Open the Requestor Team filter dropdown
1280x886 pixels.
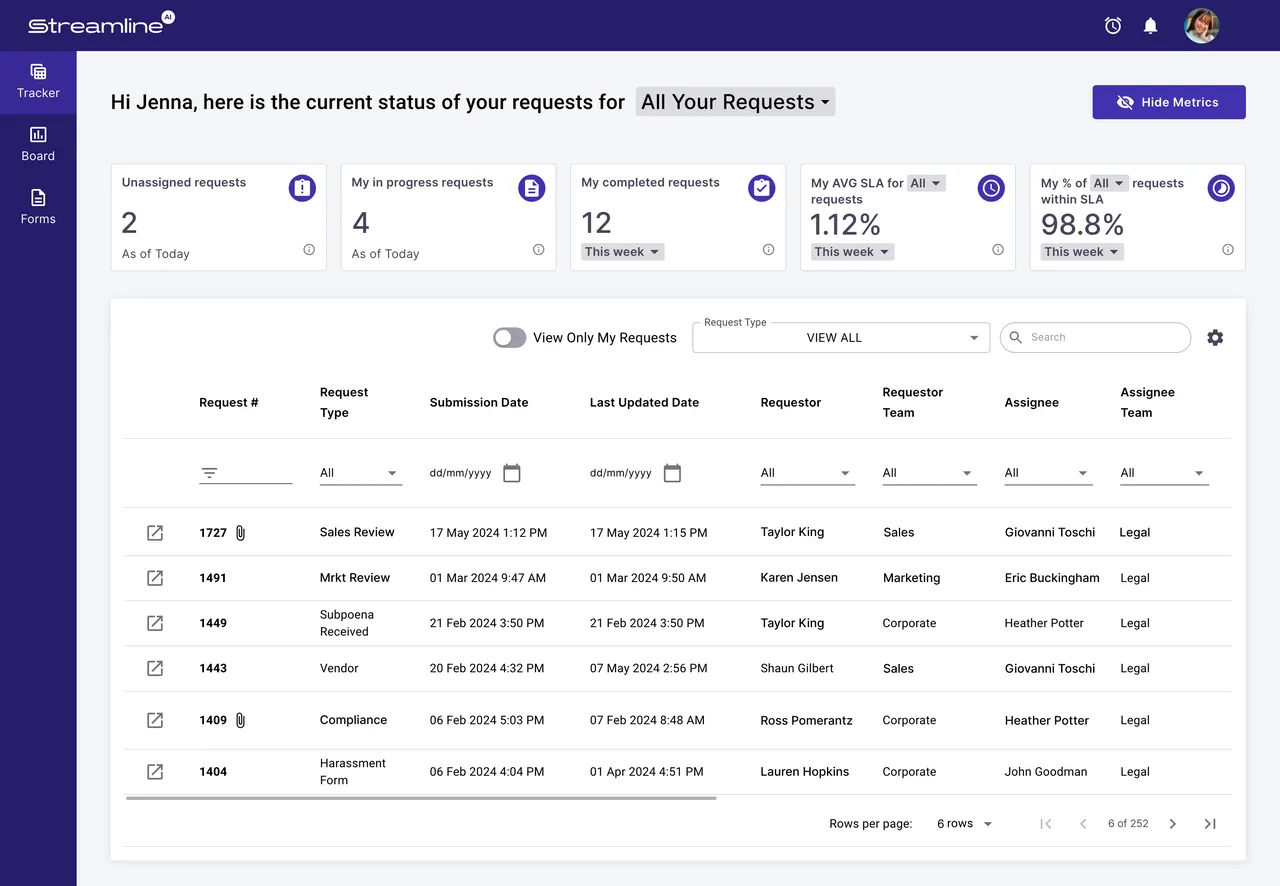tap(929, 473)
